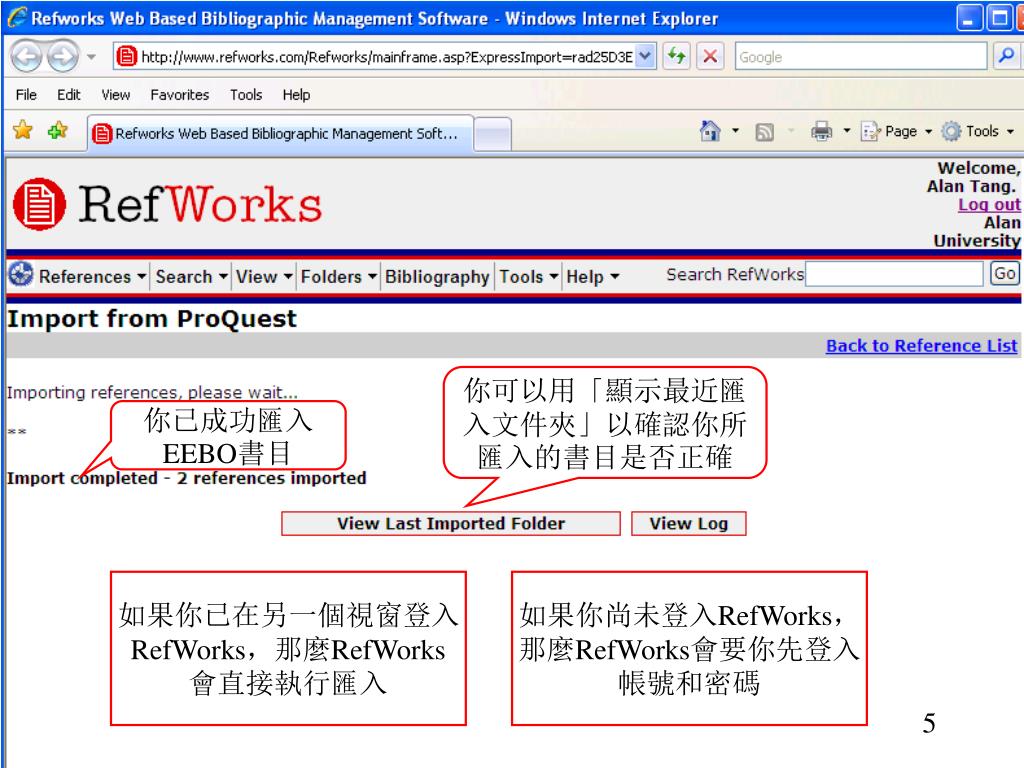Open the RefWorks Tools dropdown menu

coord(528,276)
